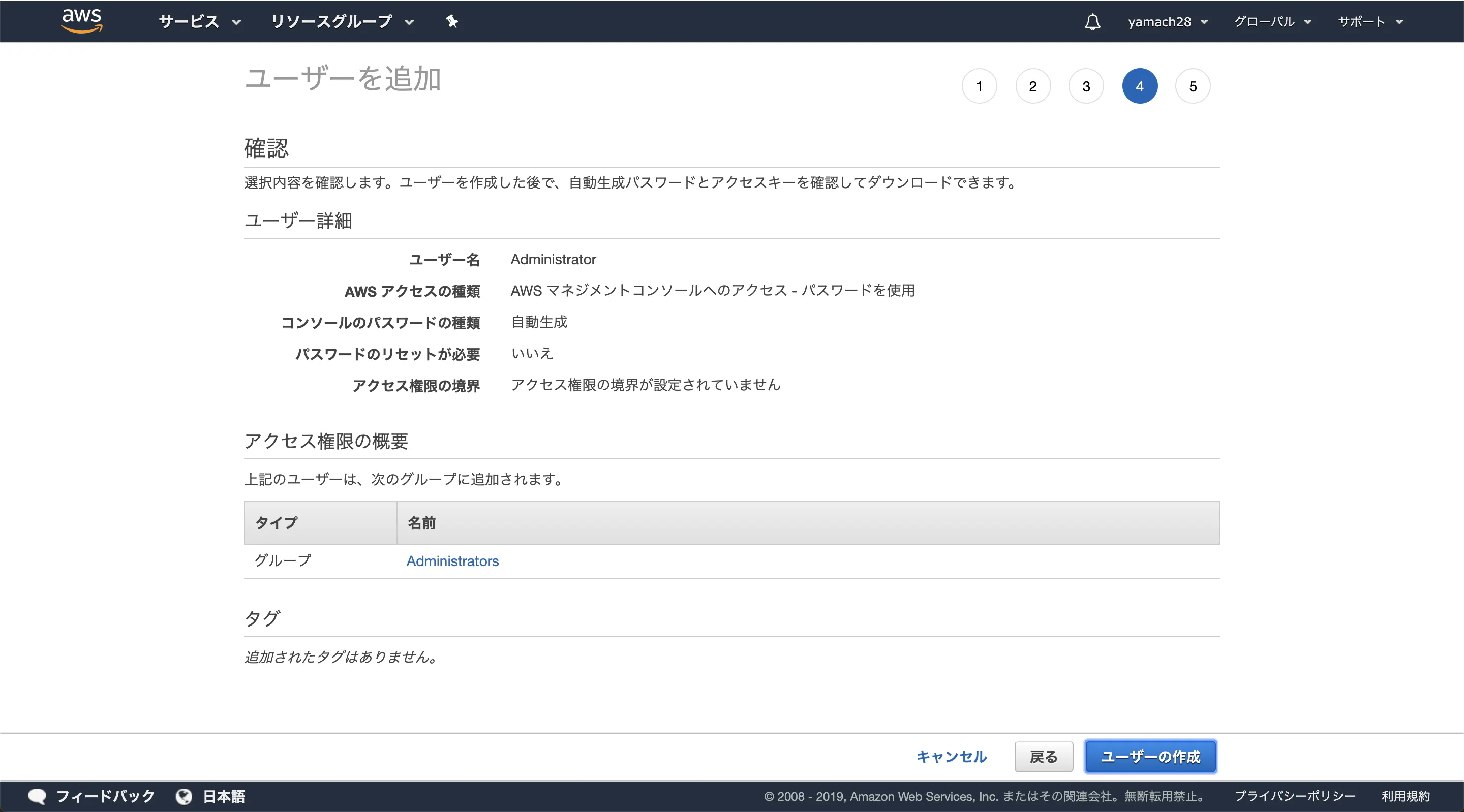Expand the リソースグループ dropdown
This screenshot has height=812, width=1464.
(342, 21)
